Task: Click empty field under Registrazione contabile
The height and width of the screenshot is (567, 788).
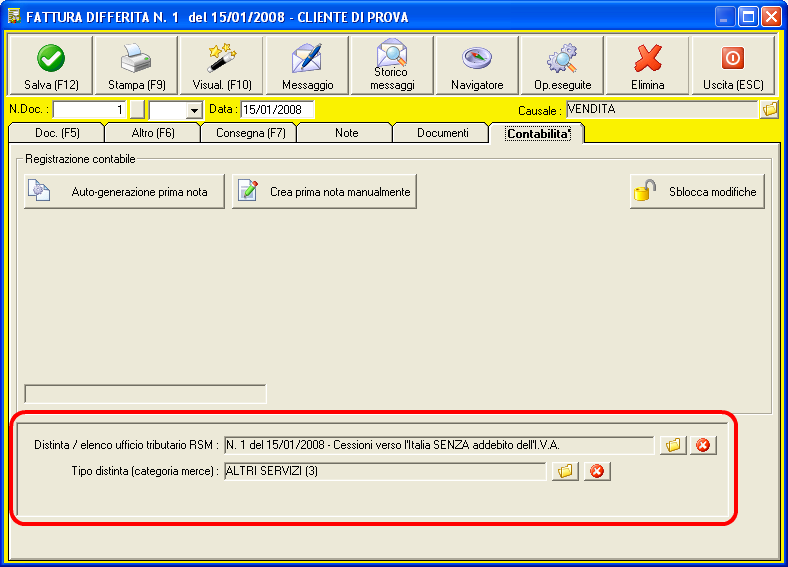Action: pos(145,394)
